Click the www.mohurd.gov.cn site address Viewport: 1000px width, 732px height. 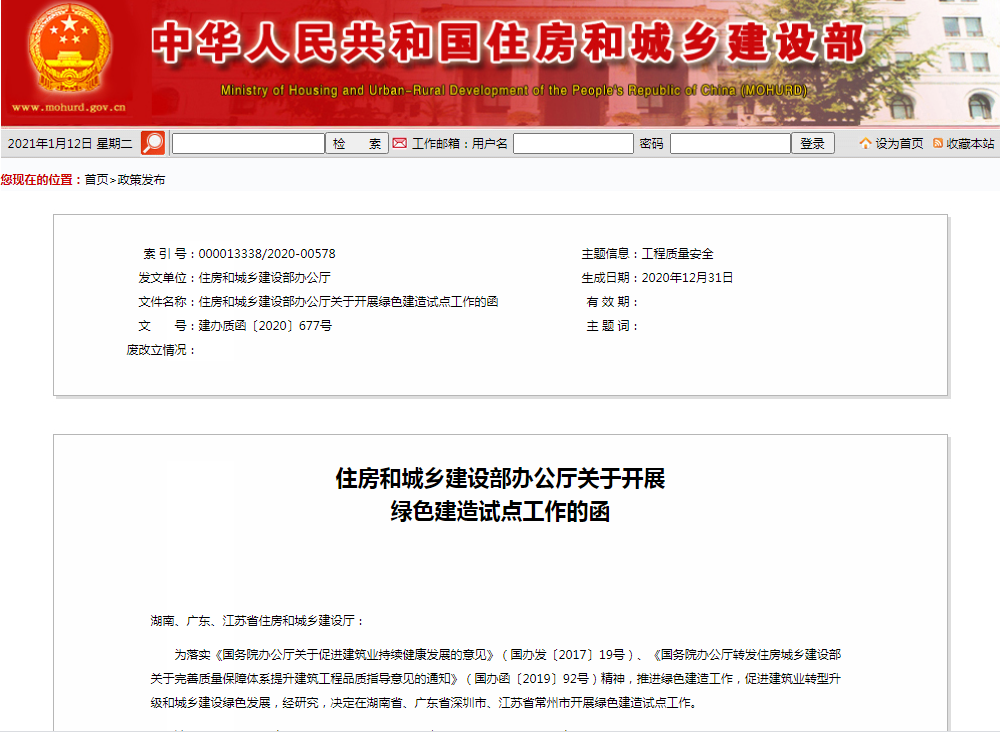point(69,107)
